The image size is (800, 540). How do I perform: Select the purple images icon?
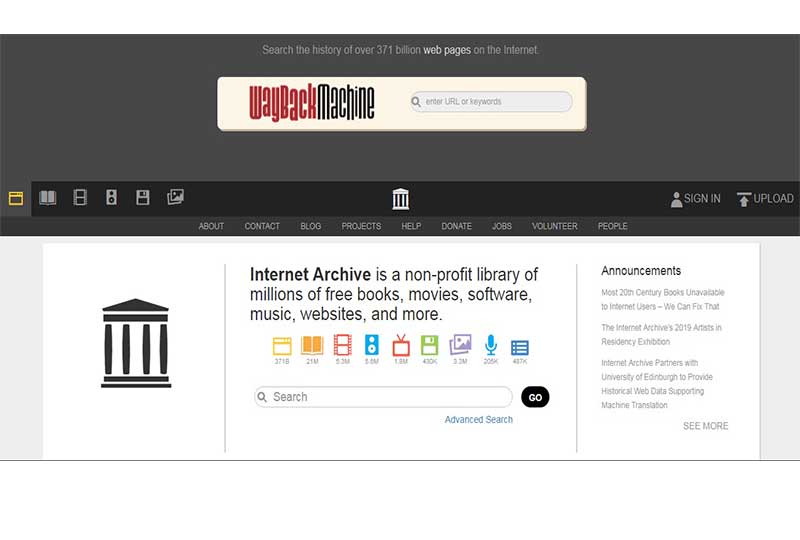point(460,345)
